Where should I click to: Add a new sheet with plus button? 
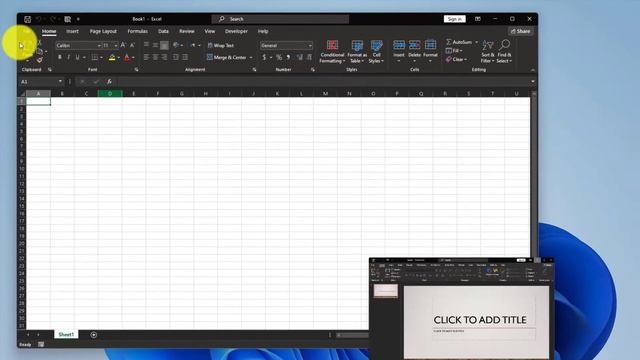(93, 335)
